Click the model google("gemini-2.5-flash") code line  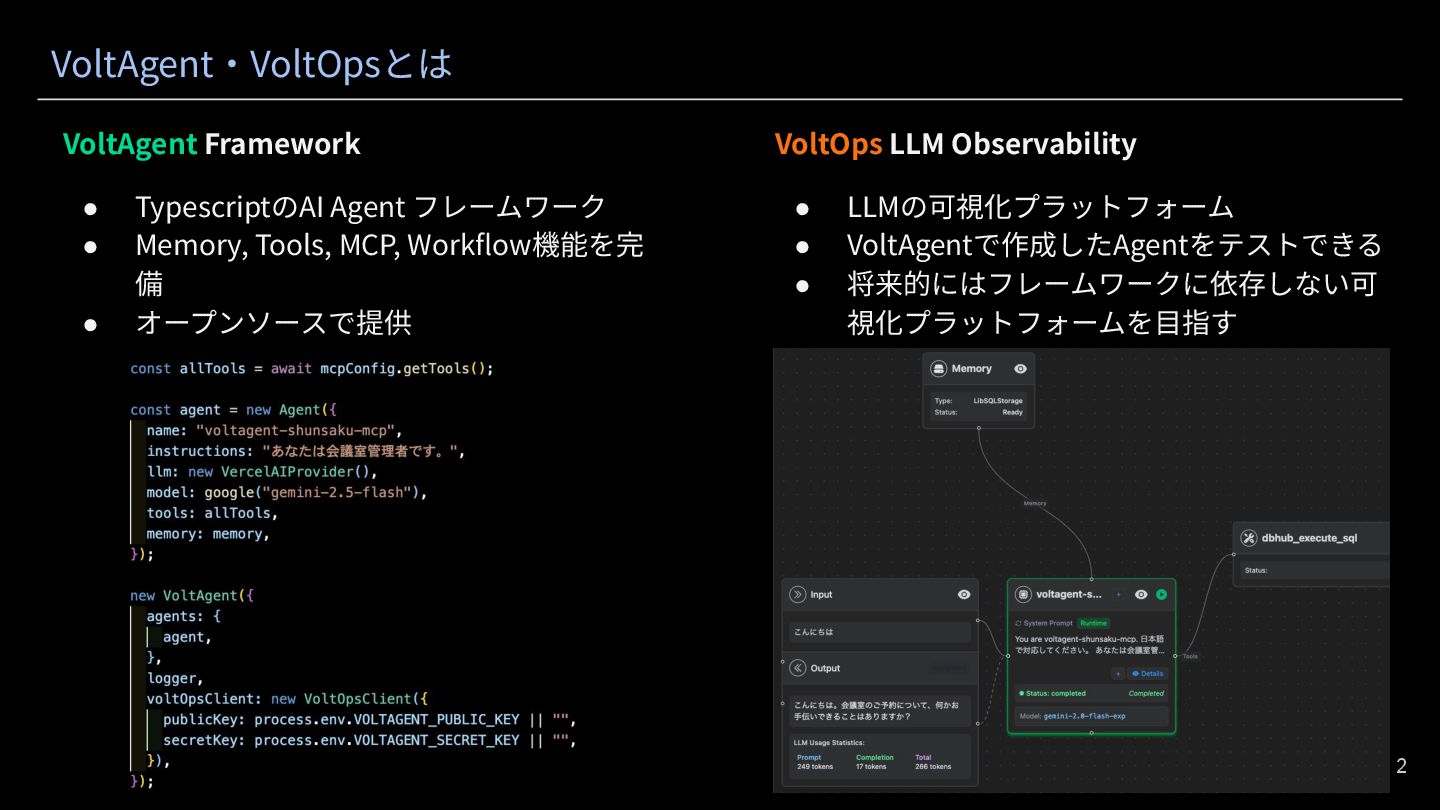tap(287, 492)
